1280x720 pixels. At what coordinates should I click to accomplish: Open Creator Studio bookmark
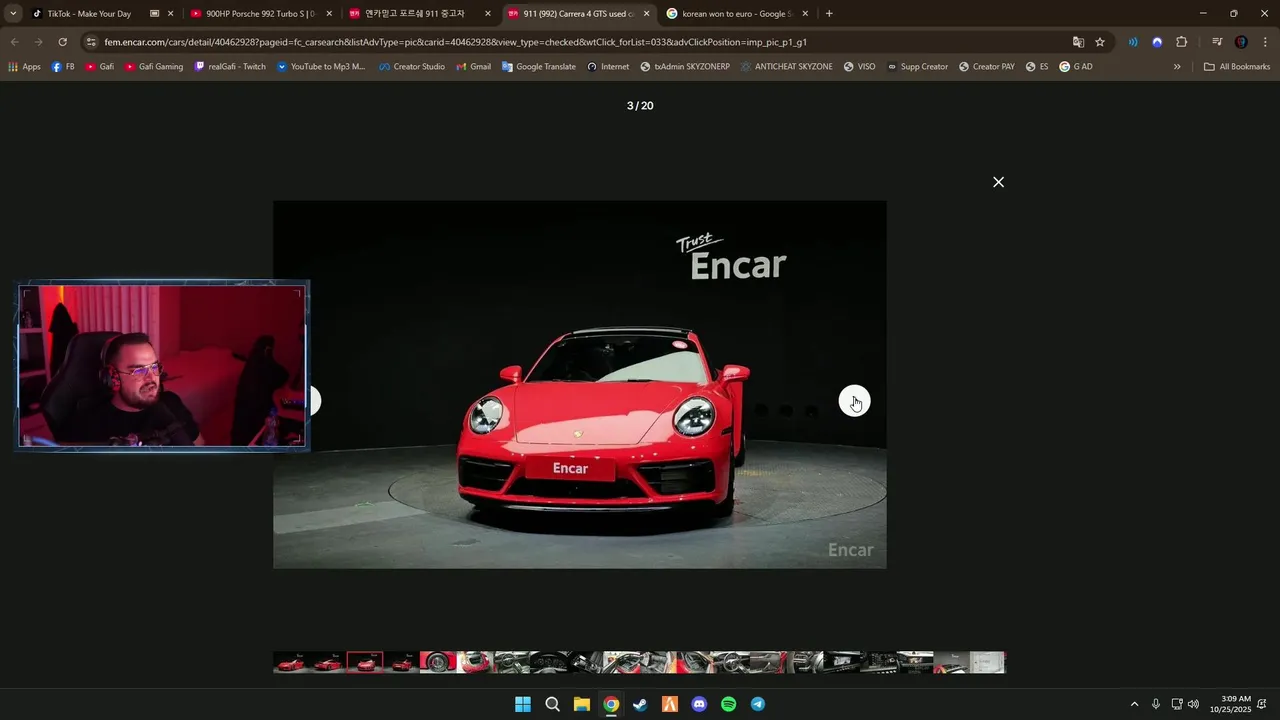412,67
